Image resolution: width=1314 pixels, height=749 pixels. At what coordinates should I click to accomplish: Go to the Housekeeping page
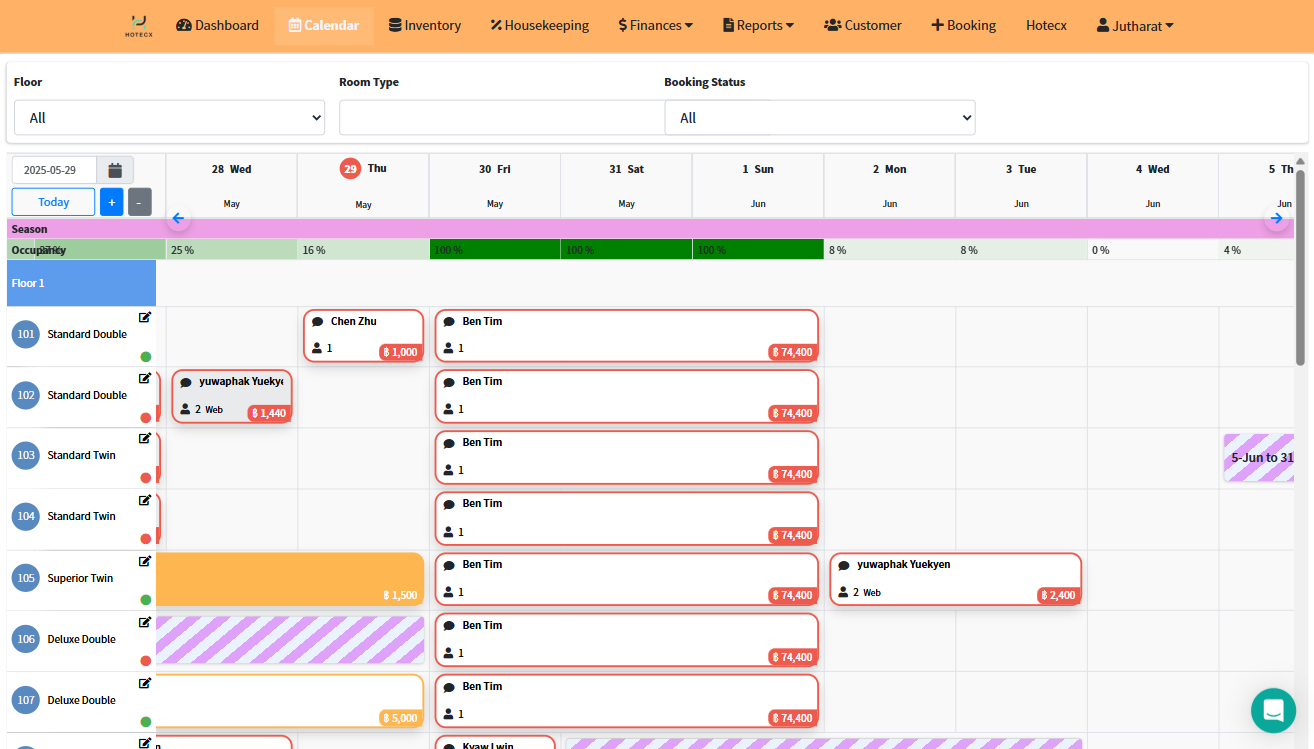coord(539,25)
